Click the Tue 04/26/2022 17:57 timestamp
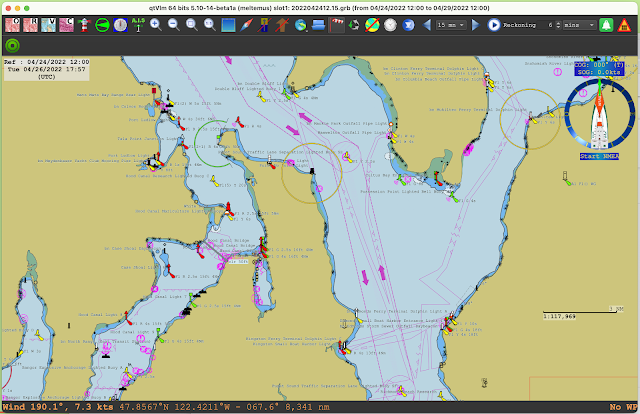This screenshot has width=640, height=414. (x=47, y=69)
